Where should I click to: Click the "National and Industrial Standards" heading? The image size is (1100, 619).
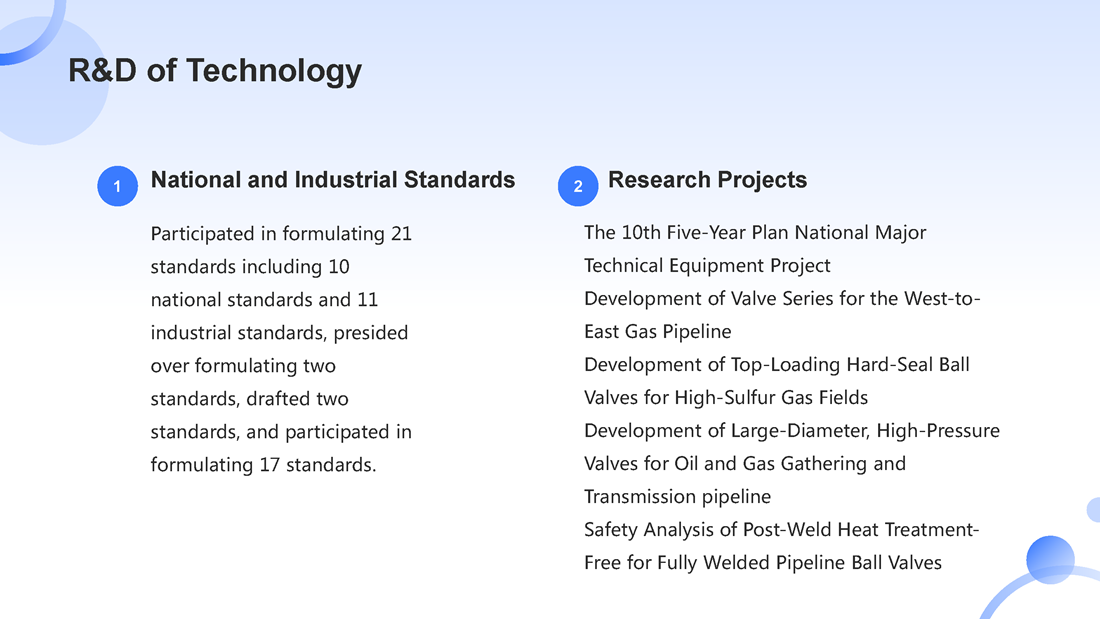[x=333, y=180]
